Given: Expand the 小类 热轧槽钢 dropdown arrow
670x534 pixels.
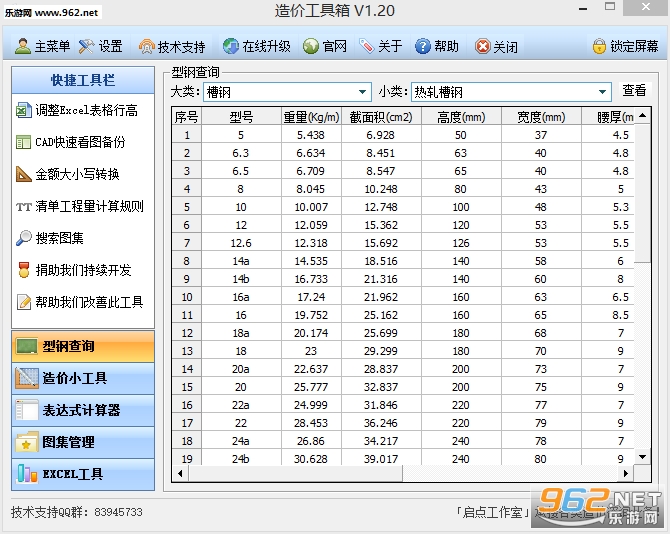Looking at the screenshot, I should 602,92.
